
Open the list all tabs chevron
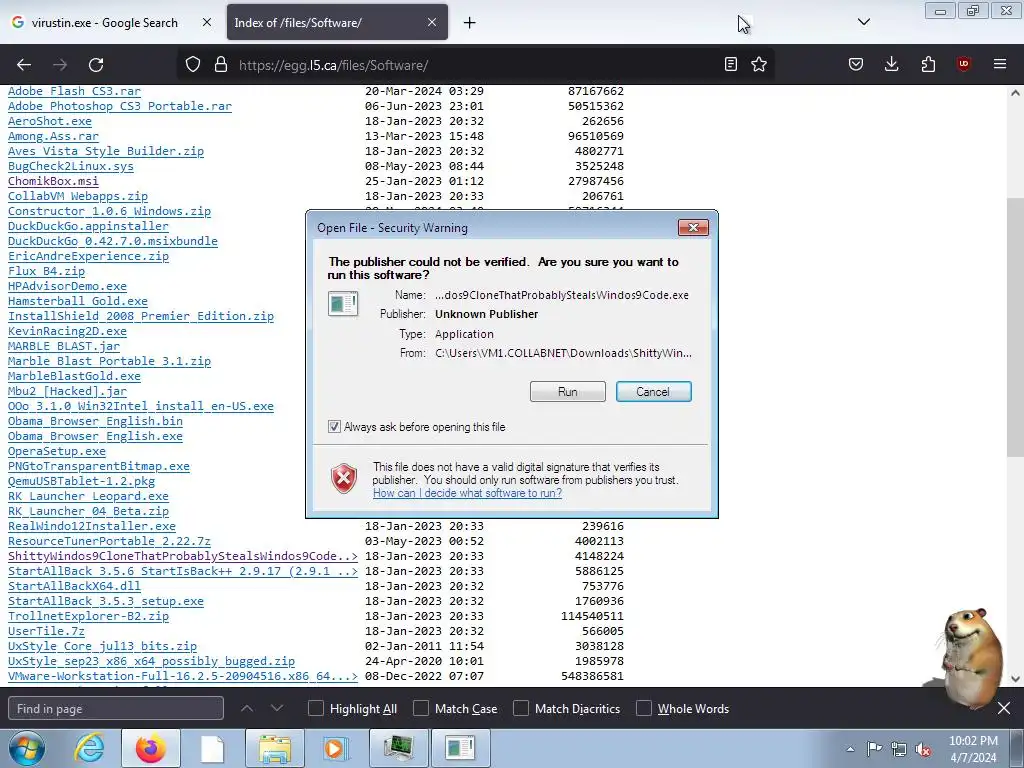tap(863, 22)
